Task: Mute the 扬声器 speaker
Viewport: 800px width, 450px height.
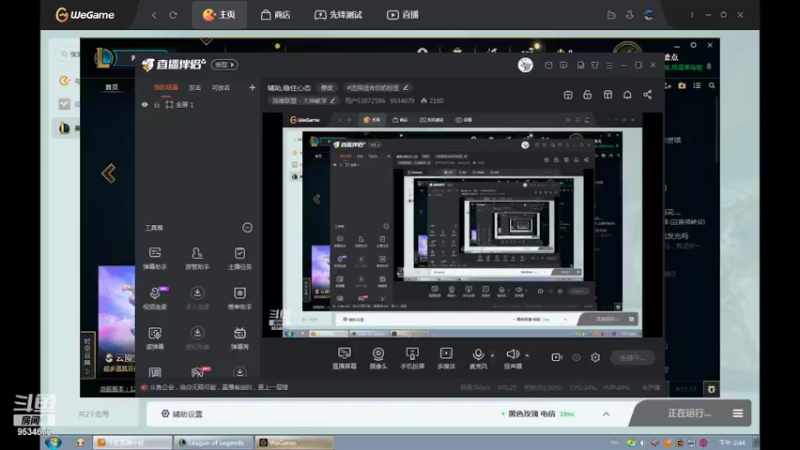Action: point(513,358)
